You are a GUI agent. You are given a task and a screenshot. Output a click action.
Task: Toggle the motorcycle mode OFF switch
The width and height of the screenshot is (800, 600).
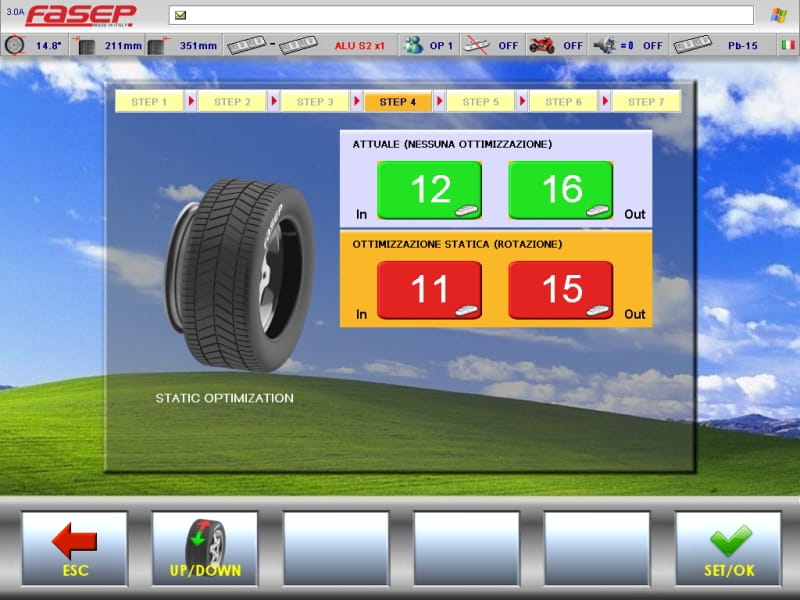pos(556,45)
